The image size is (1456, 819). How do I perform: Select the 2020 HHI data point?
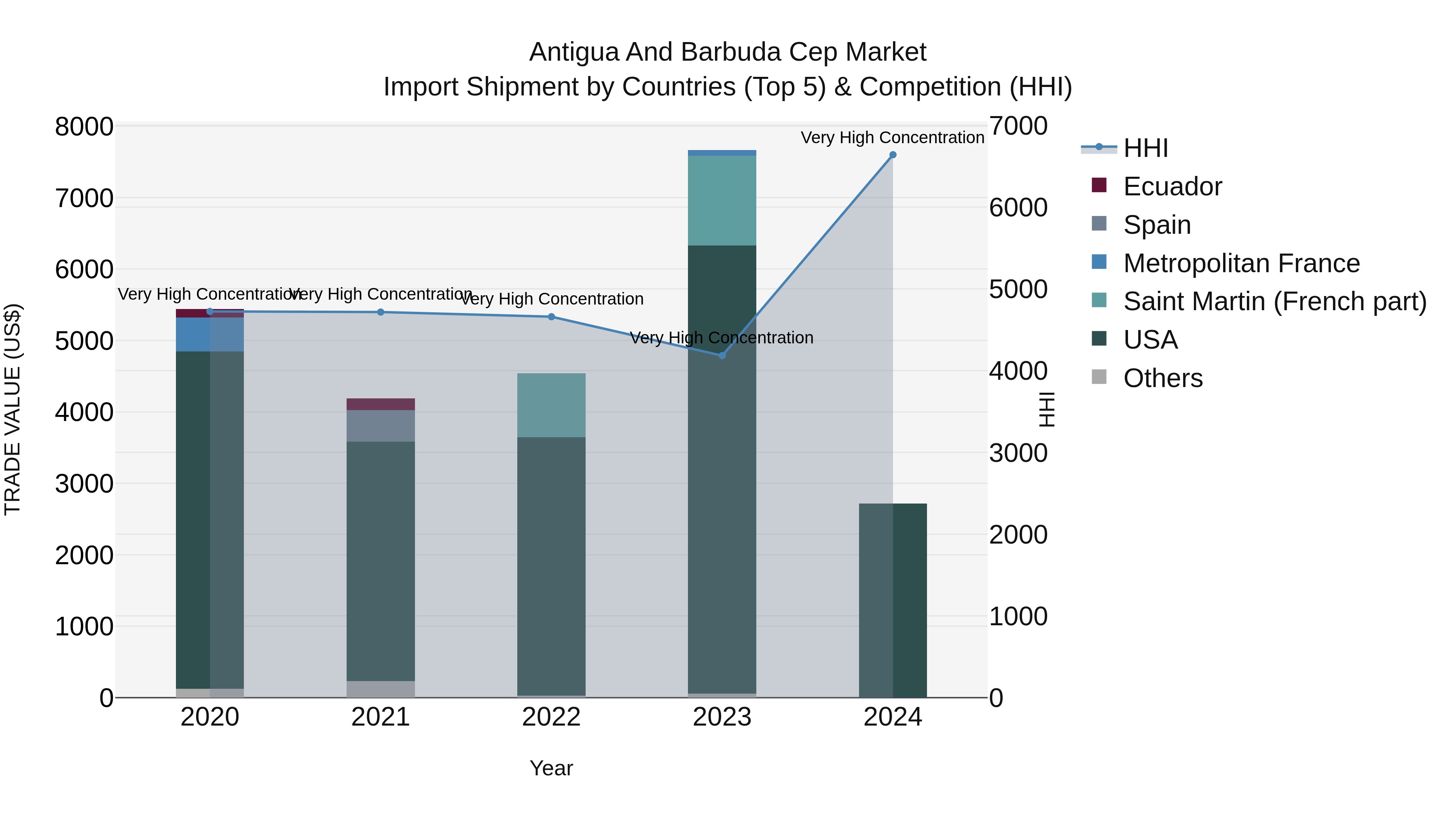coord(210,311)
